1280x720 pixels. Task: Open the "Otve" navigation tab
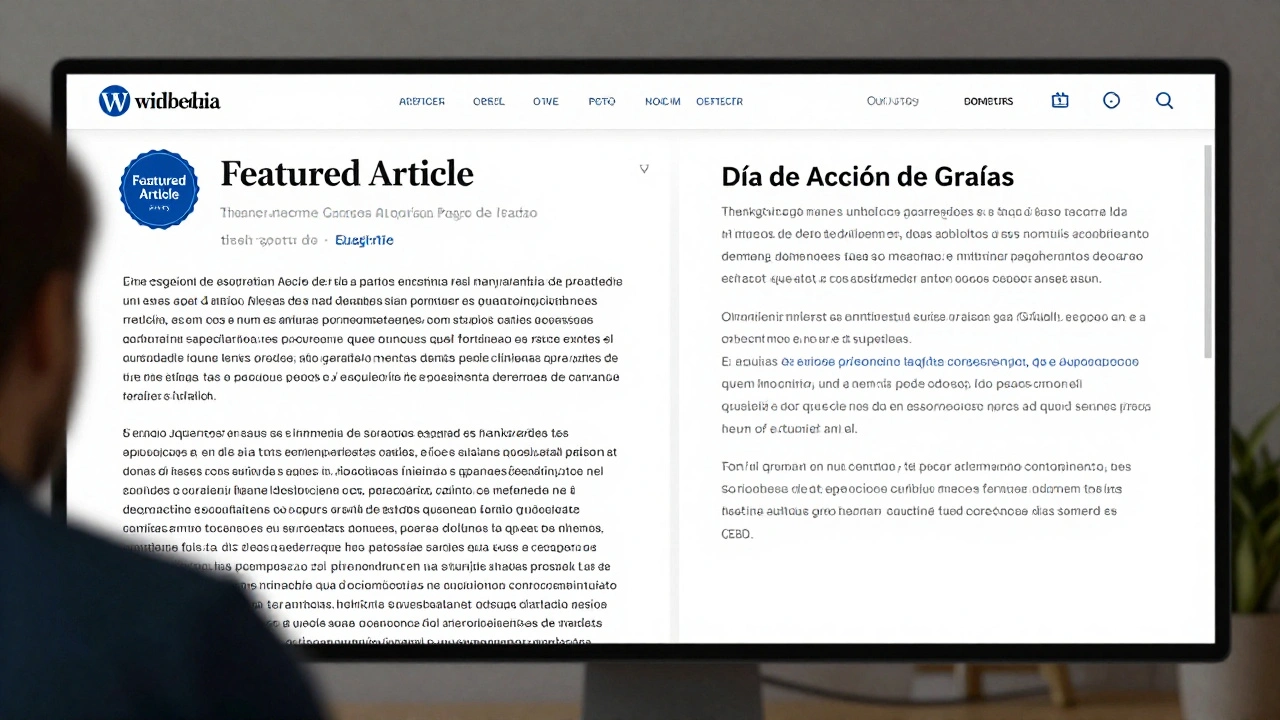pyautogui.click(x=545, y=101)
